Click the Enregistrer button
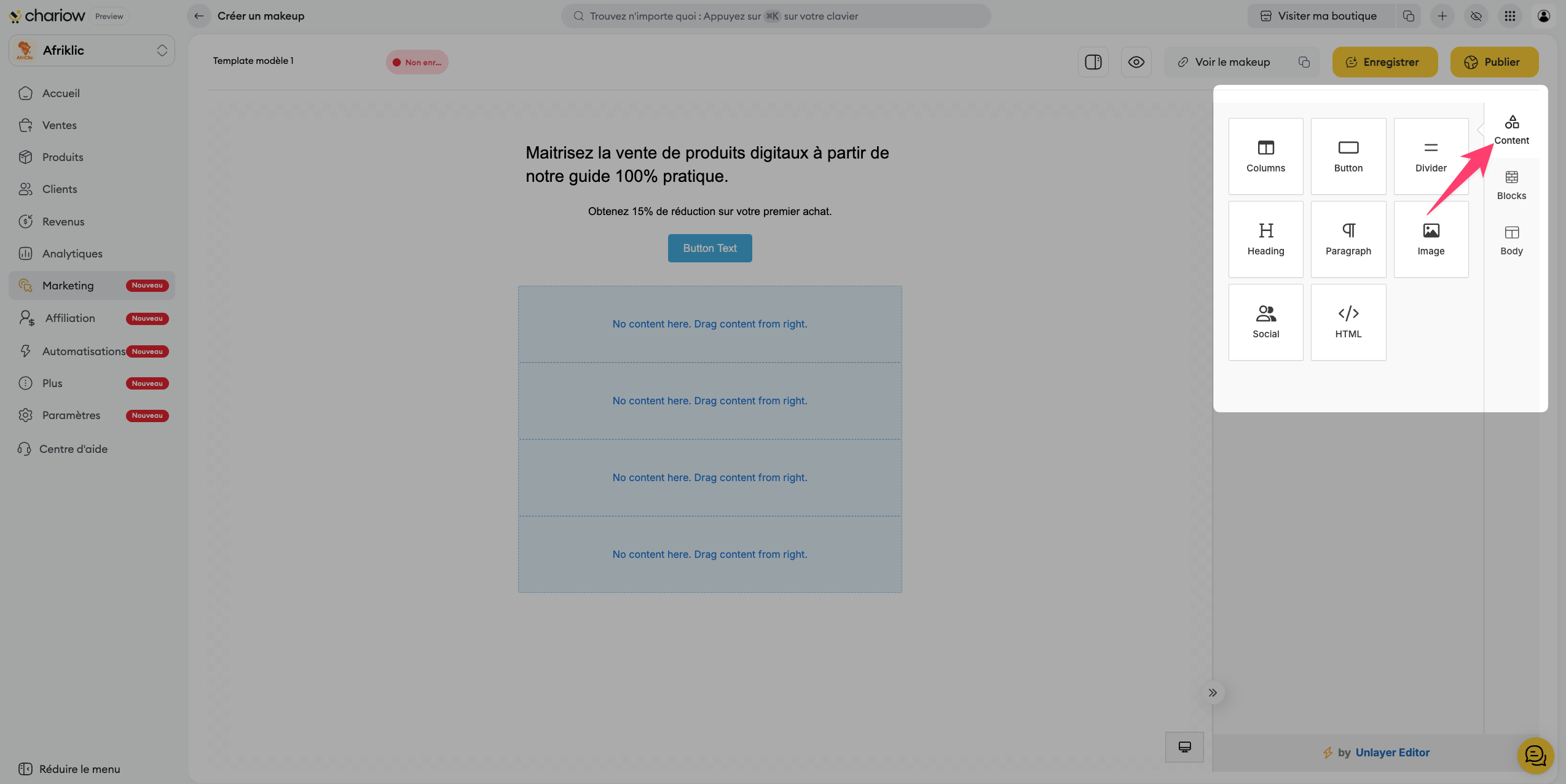 point(1384,62)
